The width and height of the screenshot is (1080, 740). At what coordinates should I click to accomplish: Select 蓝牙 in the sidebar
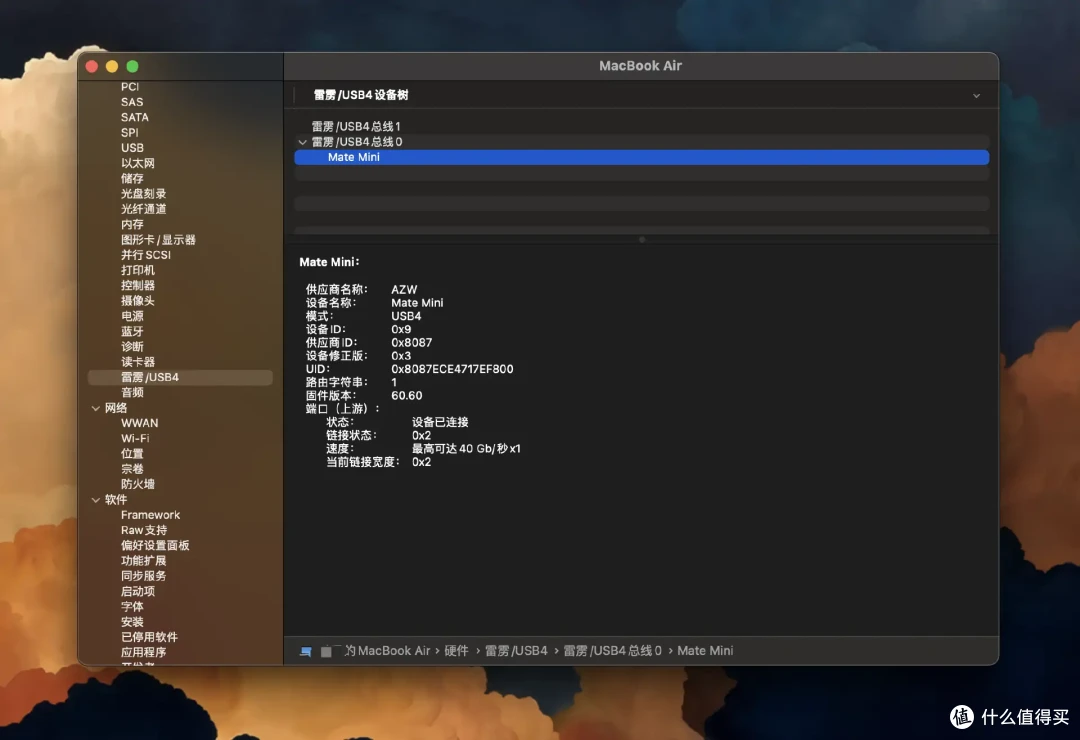132,331
